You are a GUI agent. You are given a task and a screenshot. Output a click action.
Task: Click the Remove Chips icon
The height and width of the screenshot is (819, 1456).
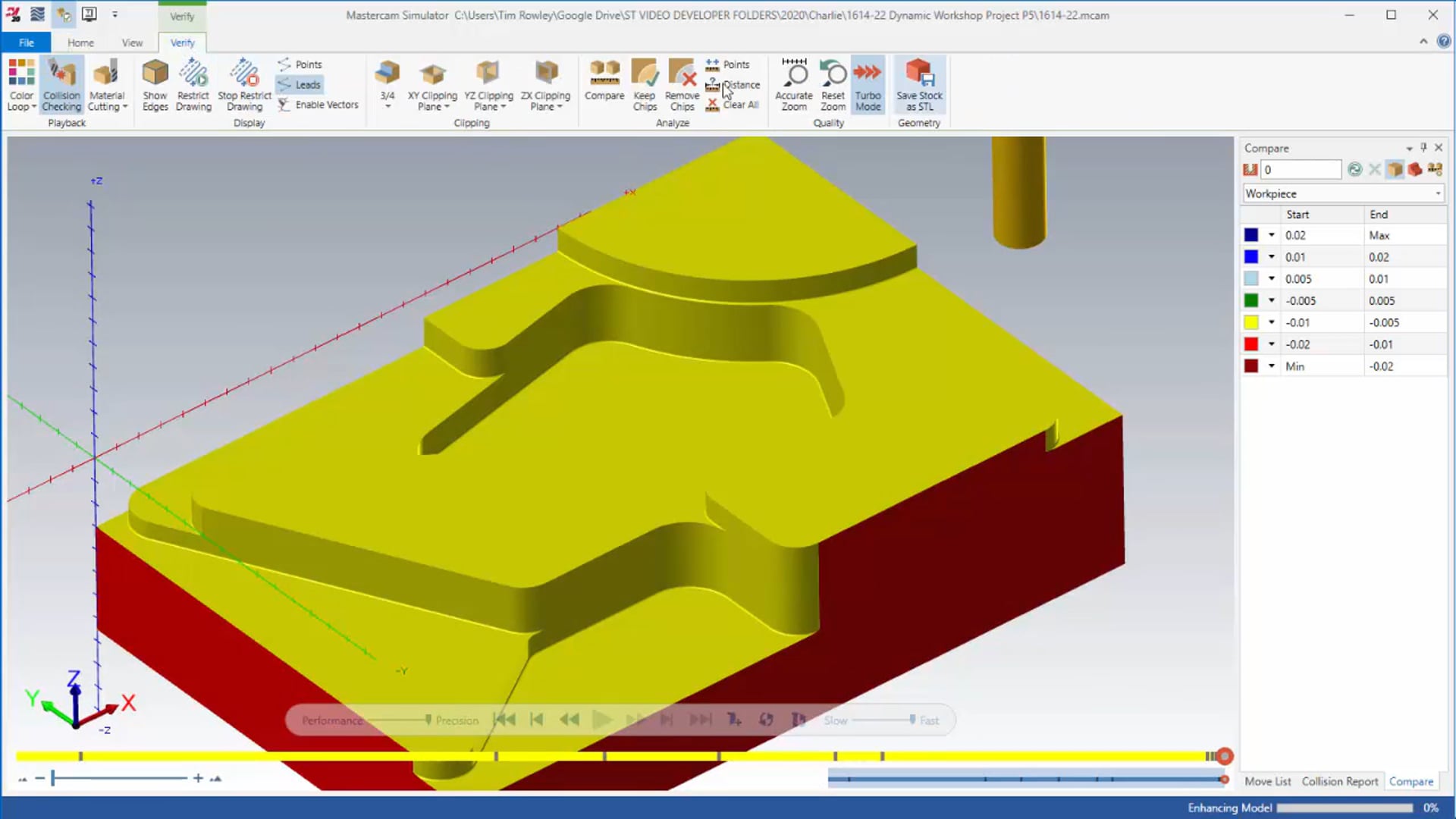(682, 74)
